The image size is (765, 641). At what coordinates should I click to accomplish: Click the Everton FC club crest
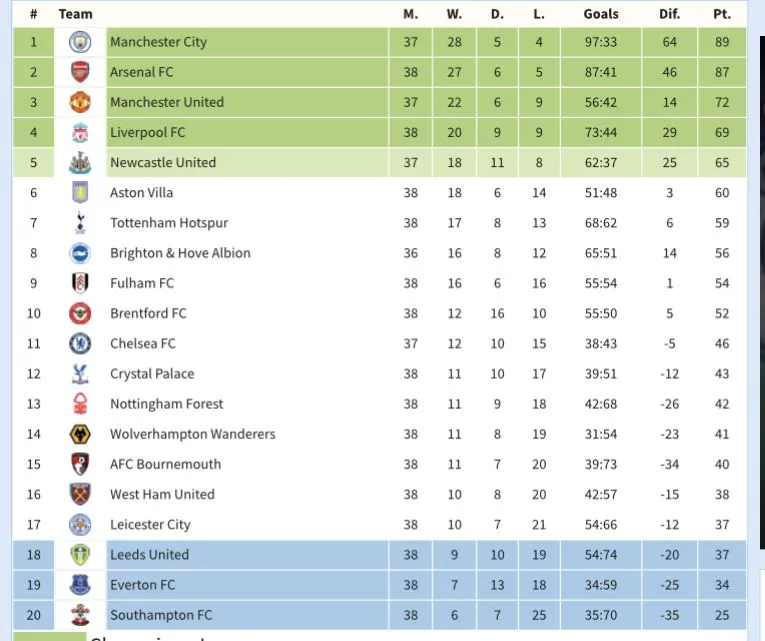pos(80,584)
